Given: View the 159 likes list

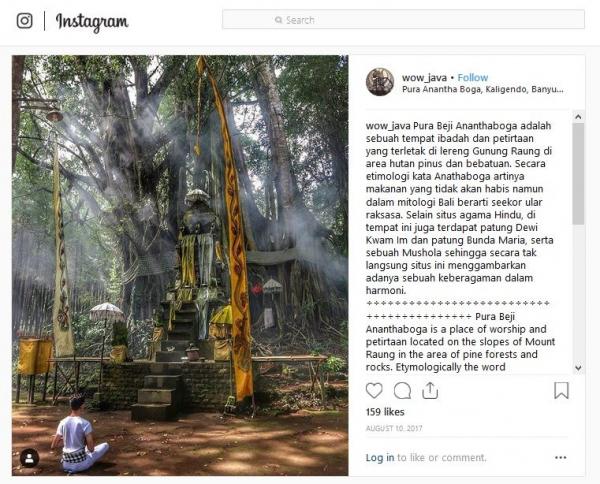Looking at the screenshot, I should 385,412.
